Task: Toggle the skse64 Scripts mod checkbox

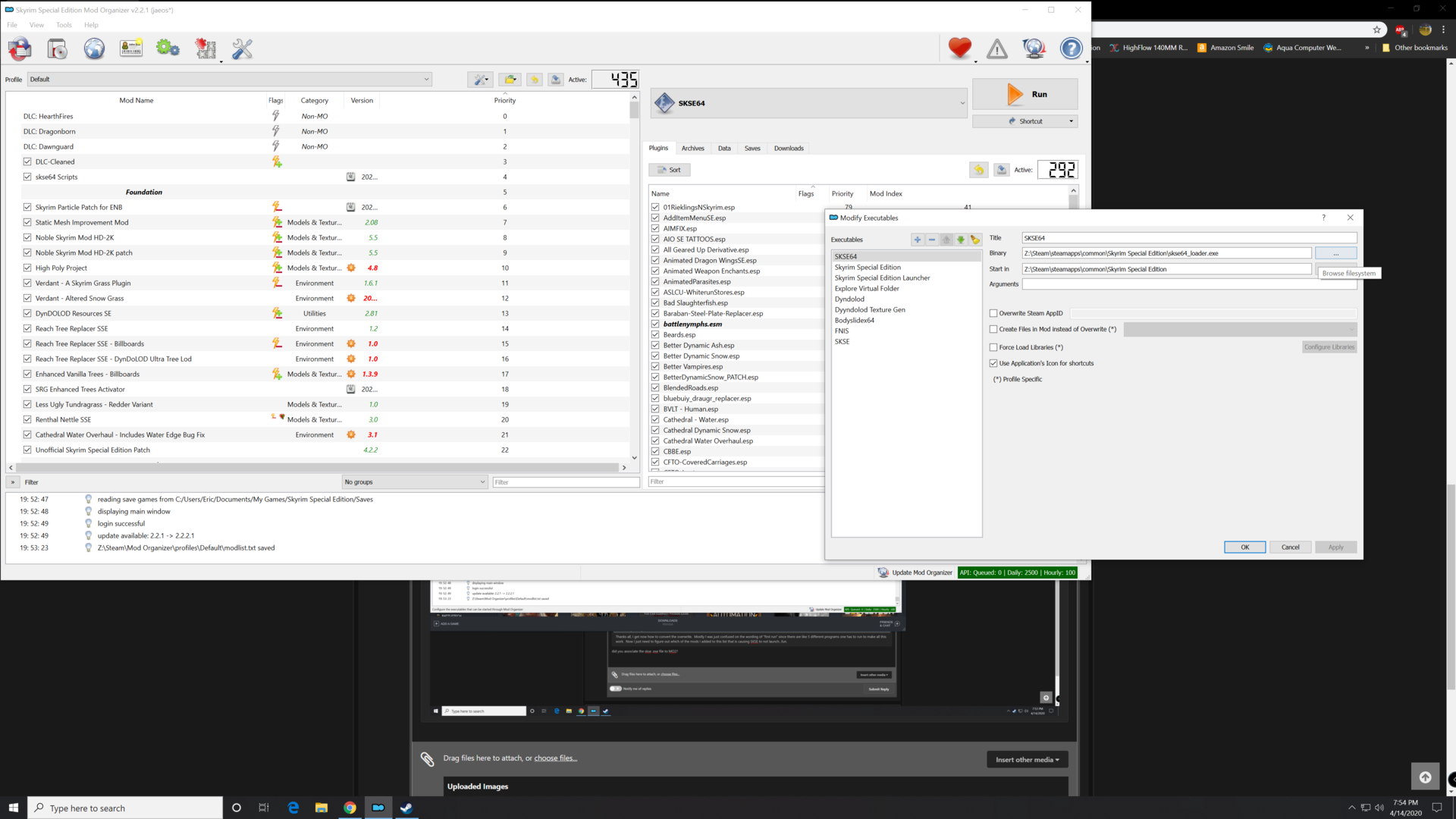Action: click(x=27, y=177)
